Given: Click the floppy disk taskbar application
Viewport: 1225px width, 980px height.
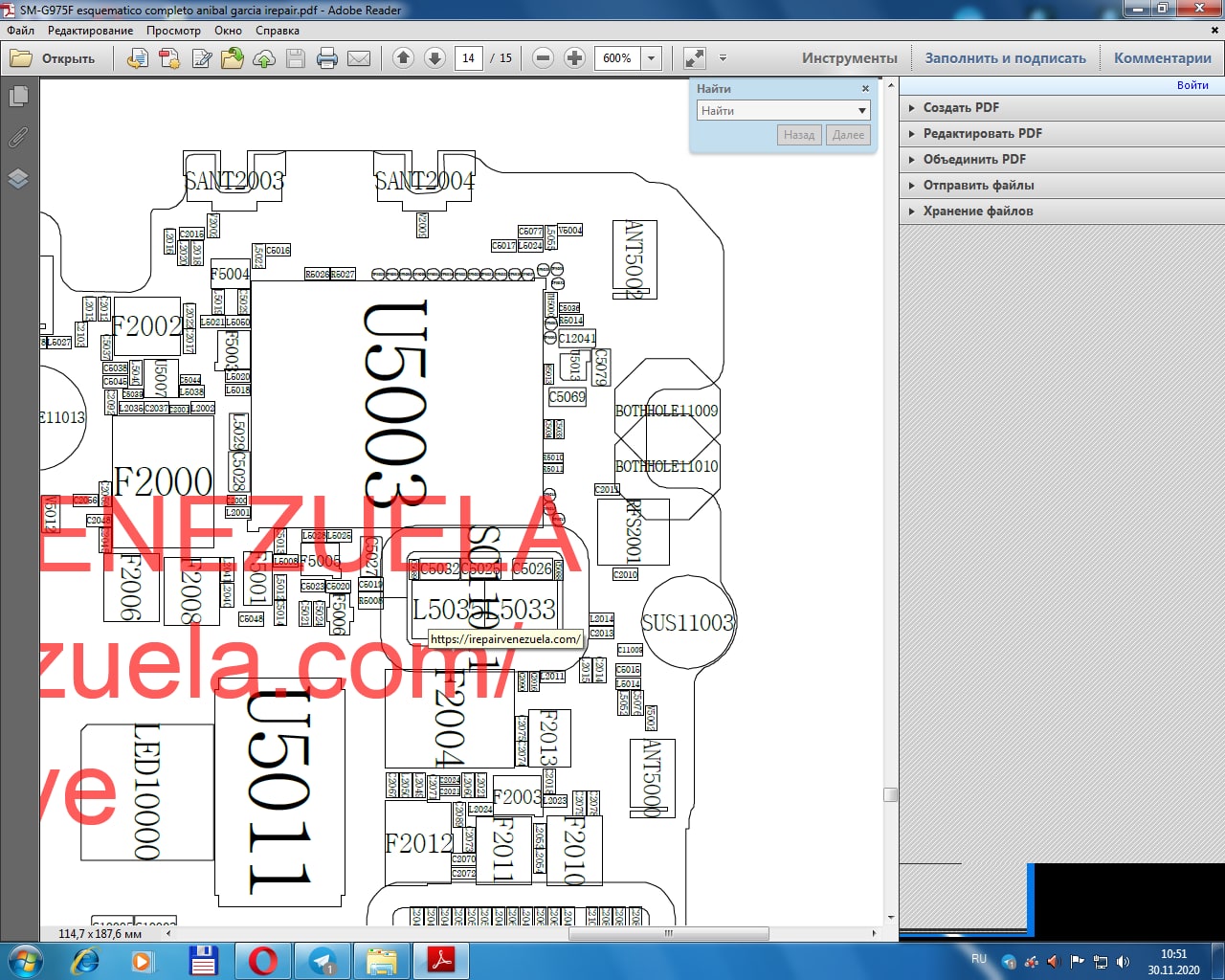Looking at the screenshot, I should [203, 961].
